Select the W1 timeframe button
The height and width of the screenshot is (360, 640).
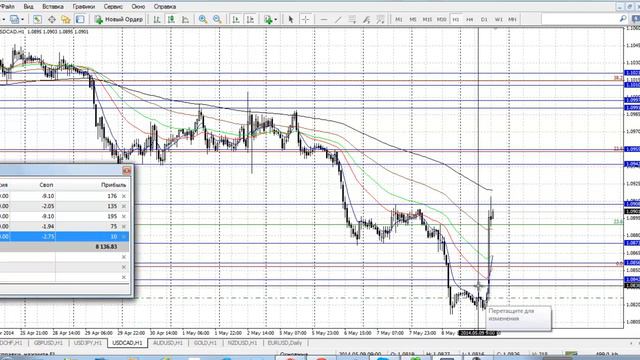498,19
